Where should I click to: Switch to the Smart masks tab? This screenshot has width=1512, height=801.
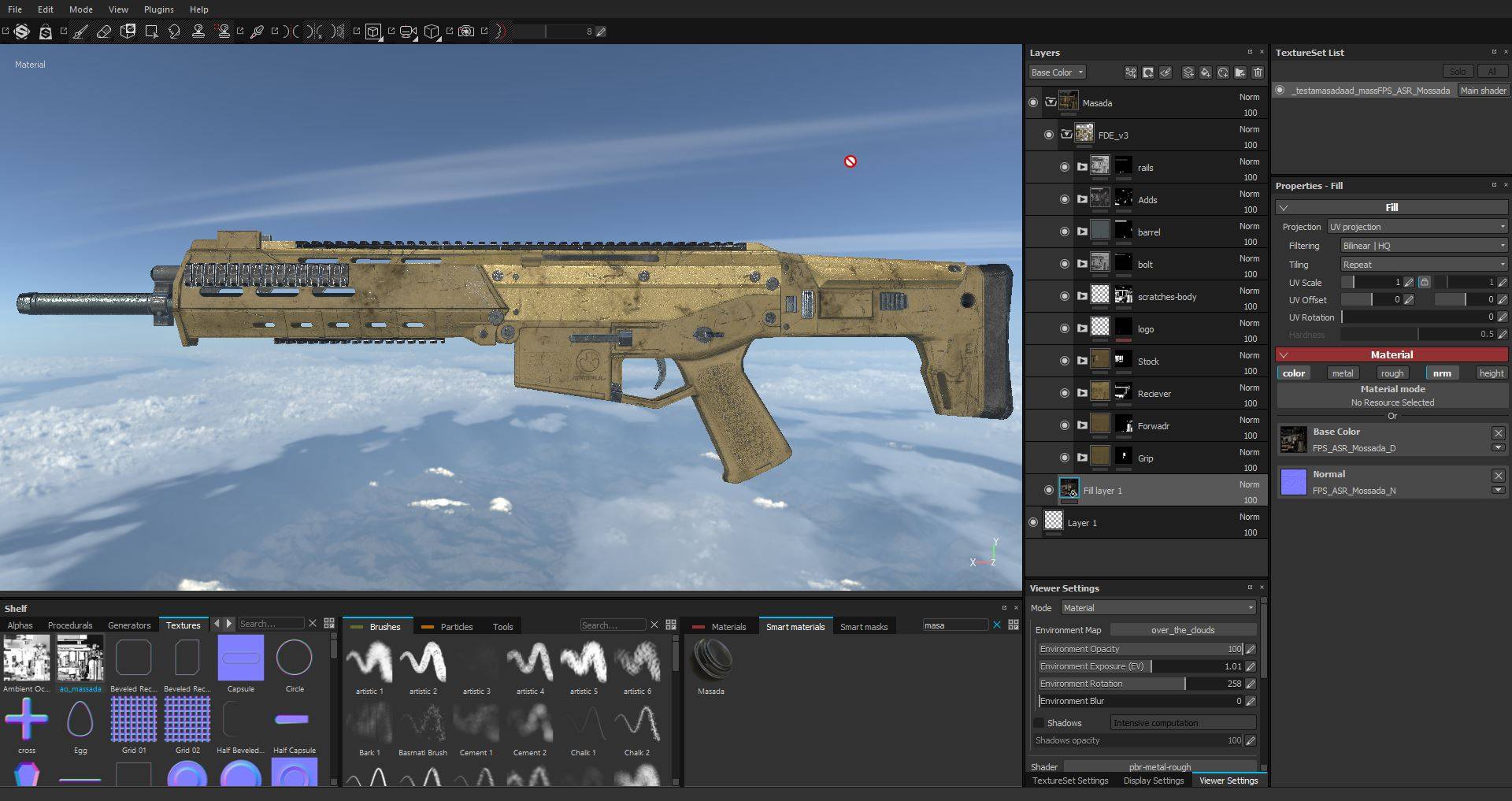[864, 627]
